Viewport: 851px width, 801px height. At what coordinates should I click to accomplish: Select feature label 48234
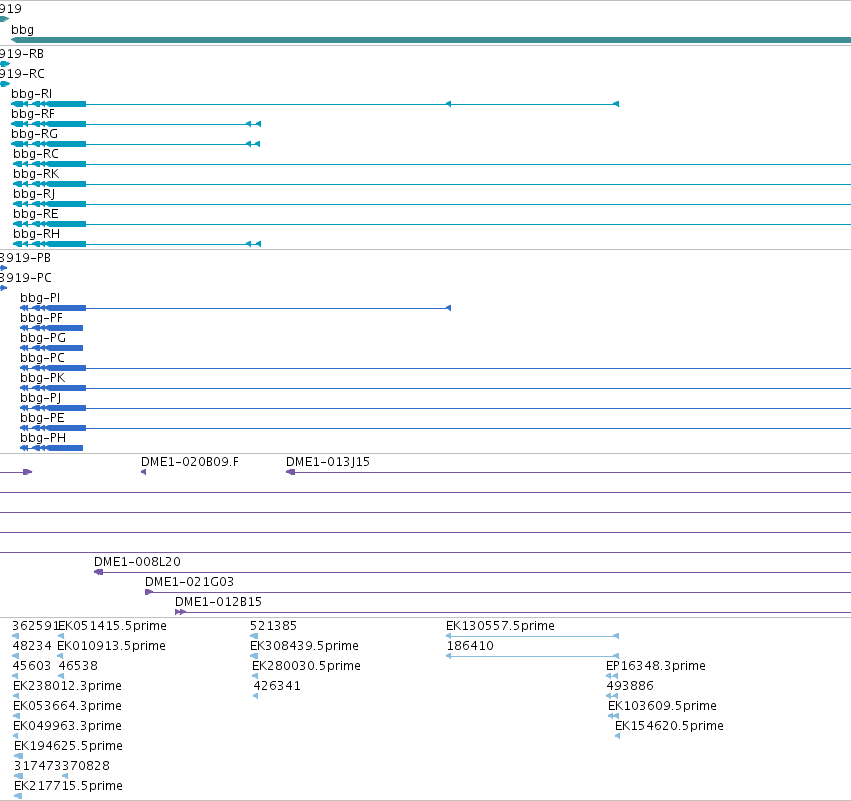tap(32, 646)
